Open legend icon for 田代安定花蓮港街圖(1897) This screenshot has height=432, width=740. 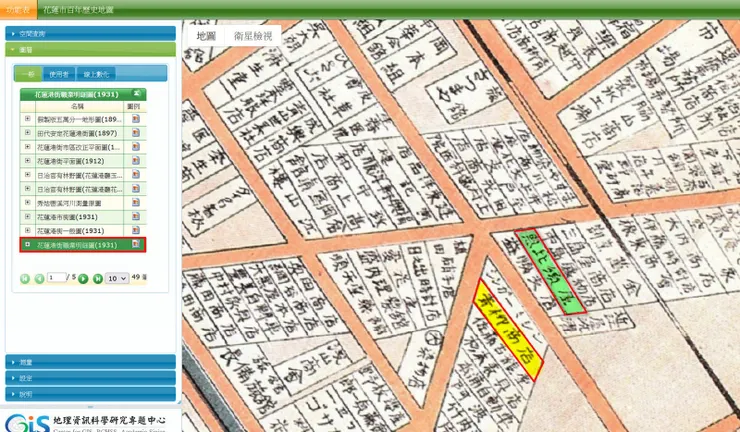[135, 133]
